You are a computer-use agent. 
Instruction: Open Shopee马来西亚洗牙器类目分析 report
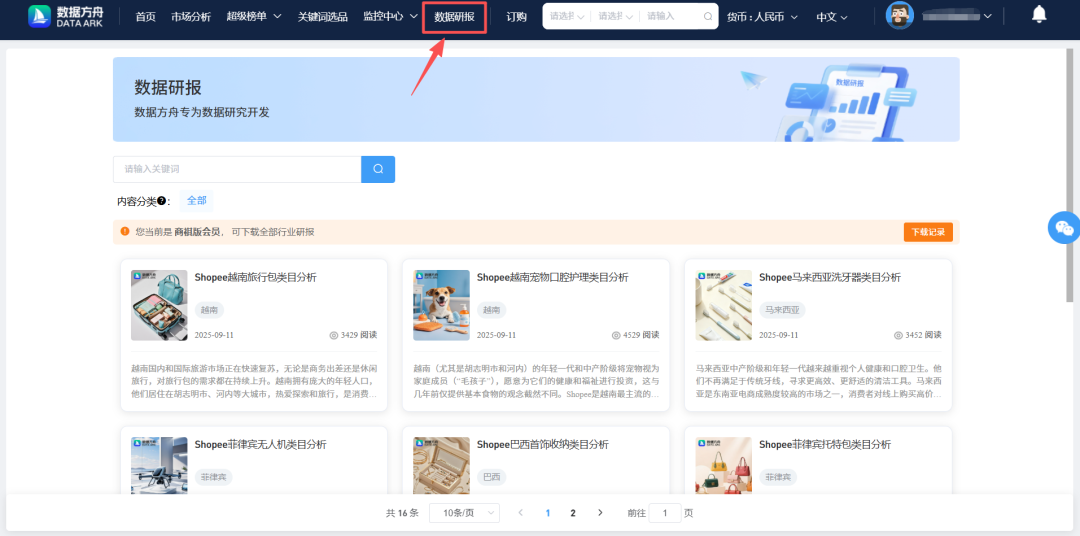click(829, 278)
